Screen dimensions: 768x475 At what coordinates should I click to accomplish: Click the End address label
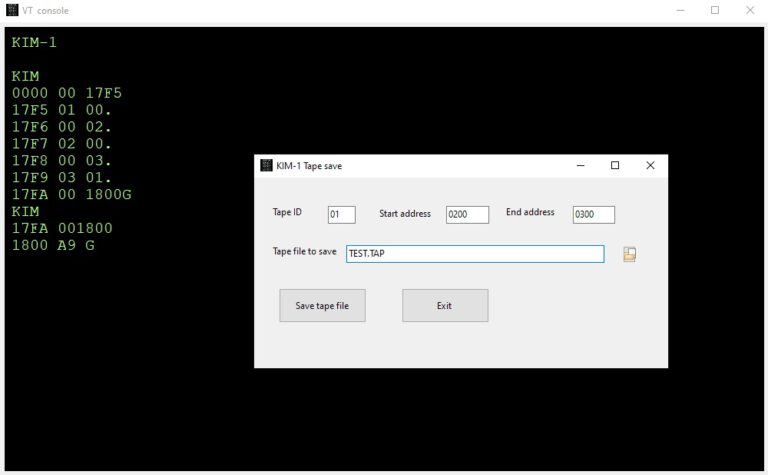pyautogui.click(x=530, y=213)
